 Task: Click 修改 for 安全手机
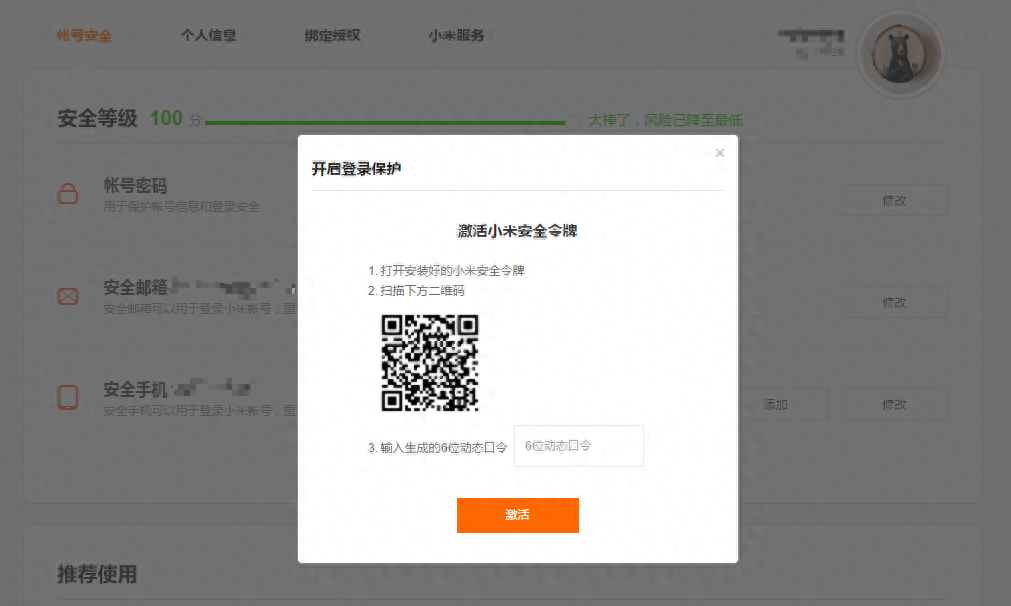[x=894, y=404]
